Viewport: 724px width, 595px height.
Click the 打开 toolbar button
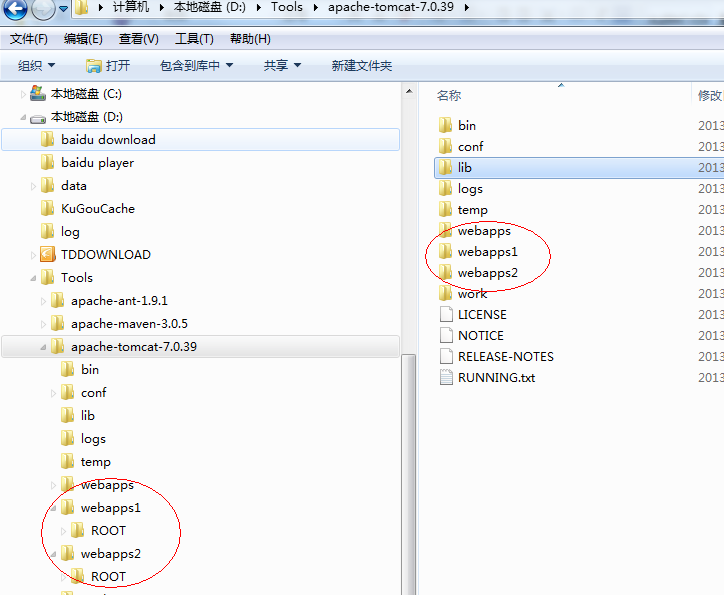click(x=108, y=66)
